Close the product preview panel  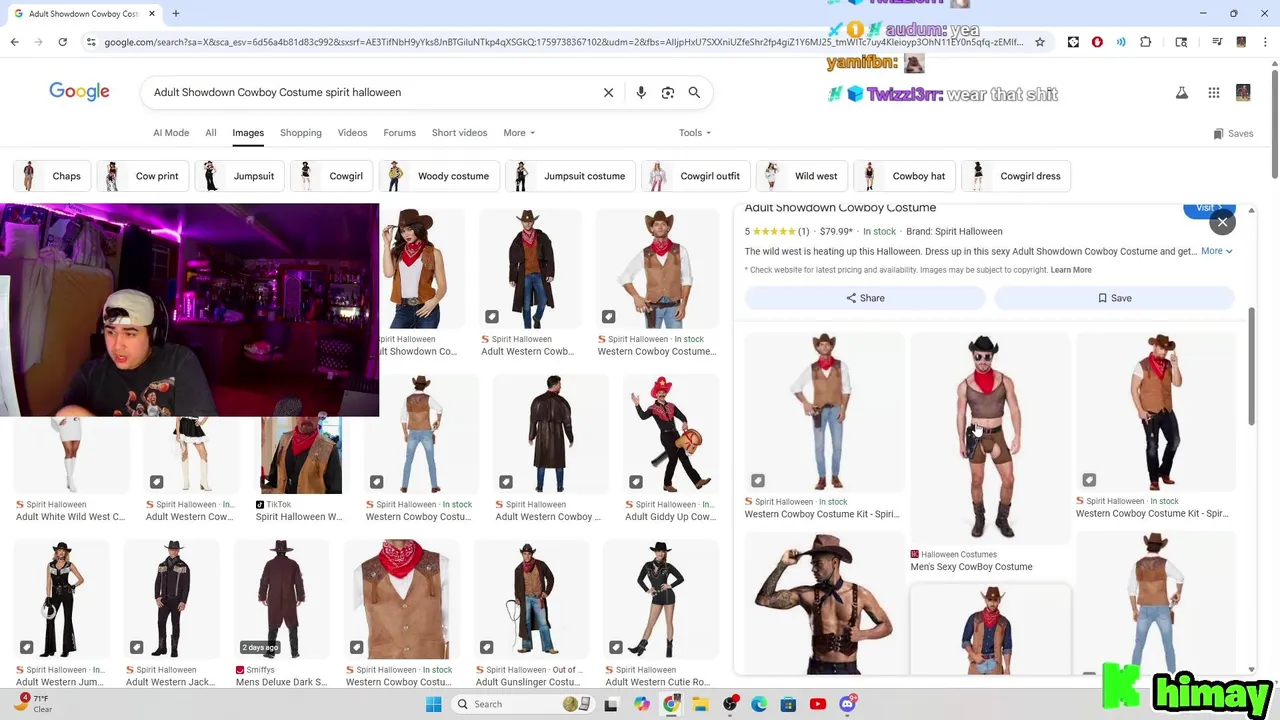click(x=1222, y=222)
